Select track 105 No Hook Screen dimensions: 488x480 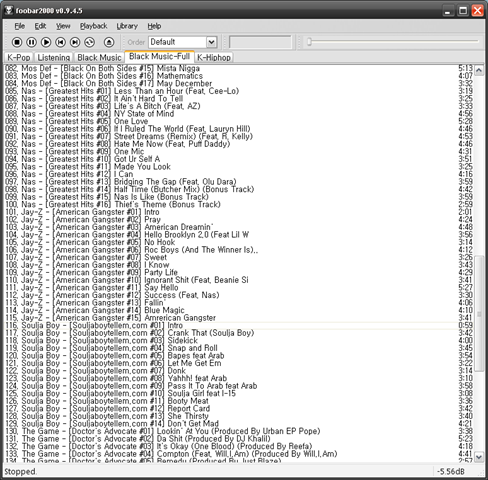click(x=239, y=242)
